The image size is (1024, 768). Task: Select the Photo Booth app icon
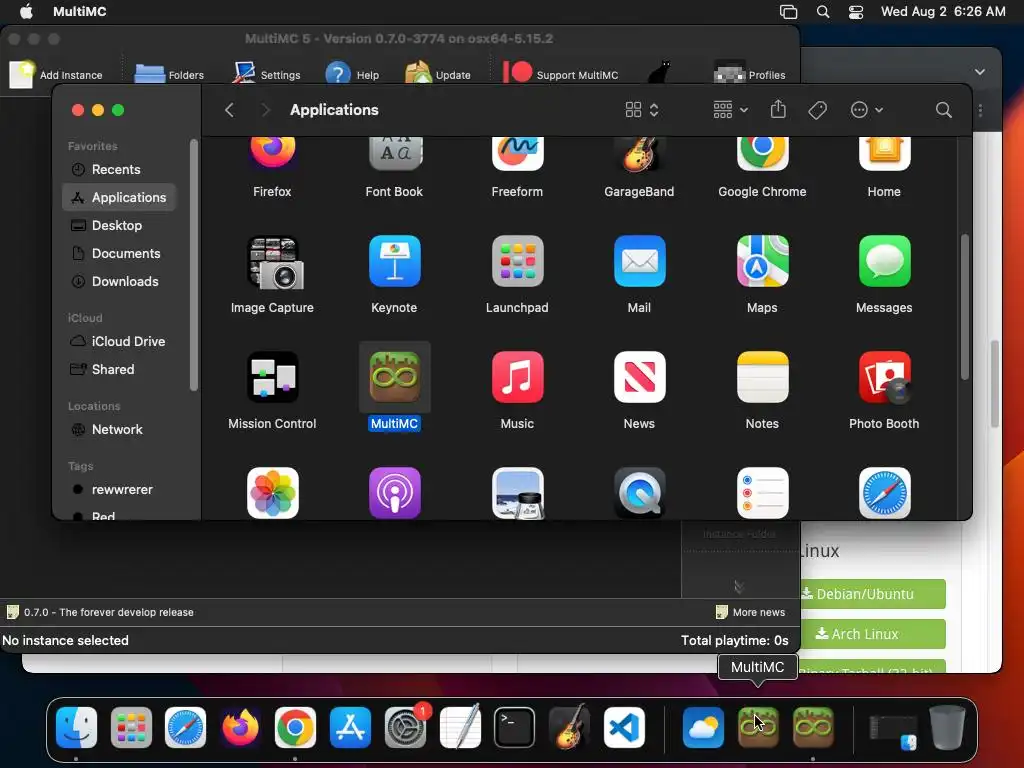(x=884, y=377)
